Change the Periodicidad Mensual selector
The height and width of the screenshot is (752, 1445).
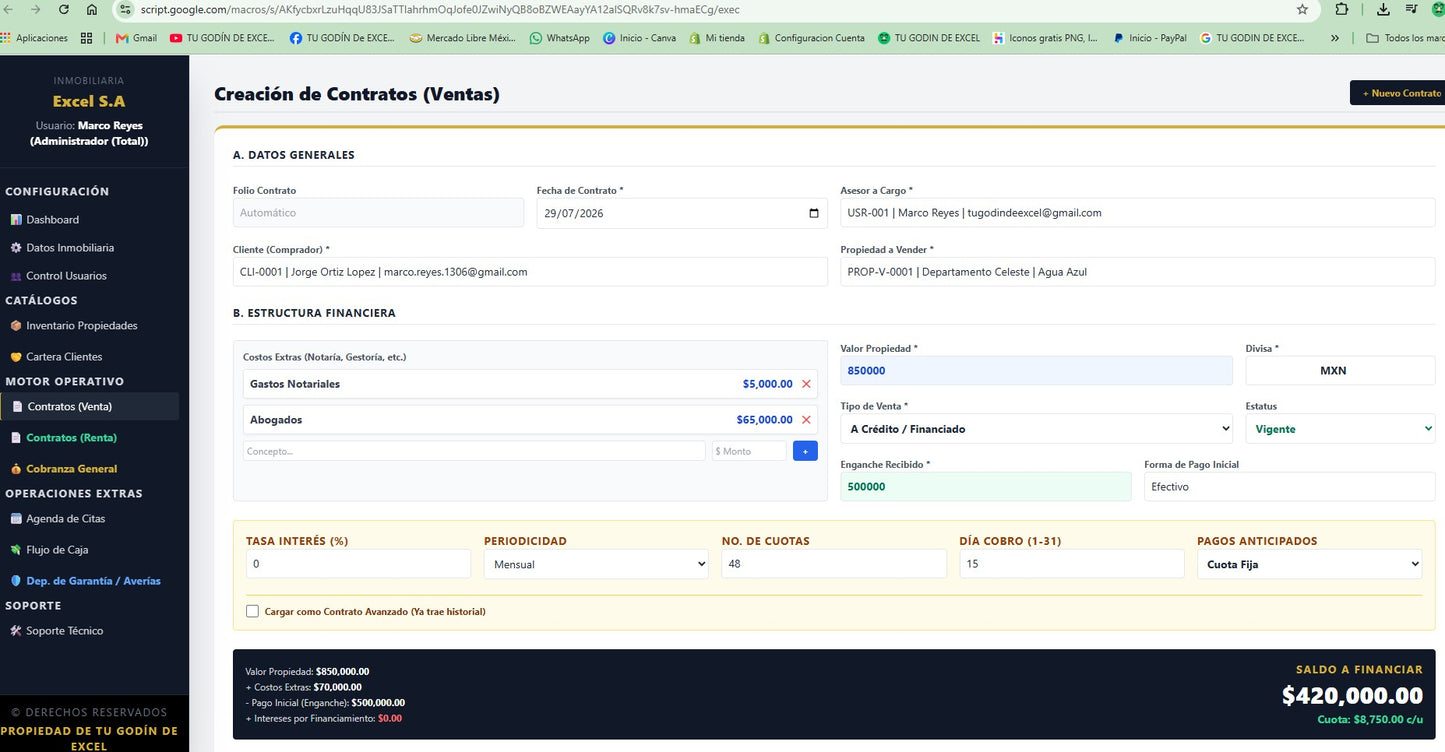596,564
